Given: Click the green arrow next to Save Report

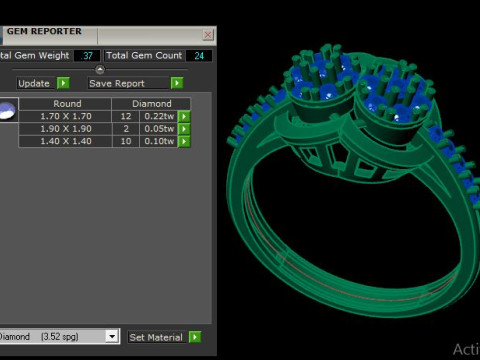Looking at the screenshot, I should pyautogui.click(x=177, y=83).
